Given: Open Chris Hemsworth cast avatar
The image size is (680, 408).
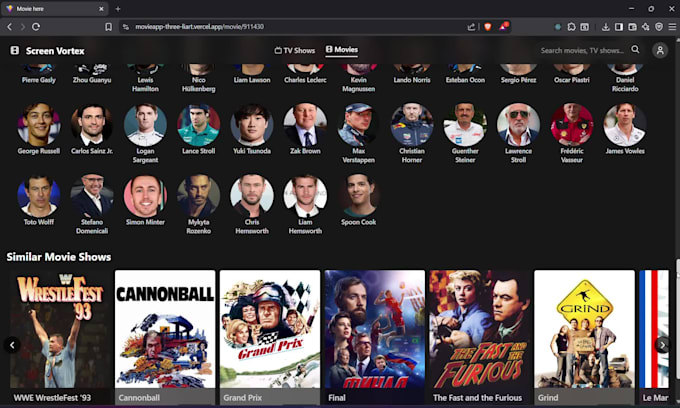Looking at the screenshot, I should pos(252,195).
